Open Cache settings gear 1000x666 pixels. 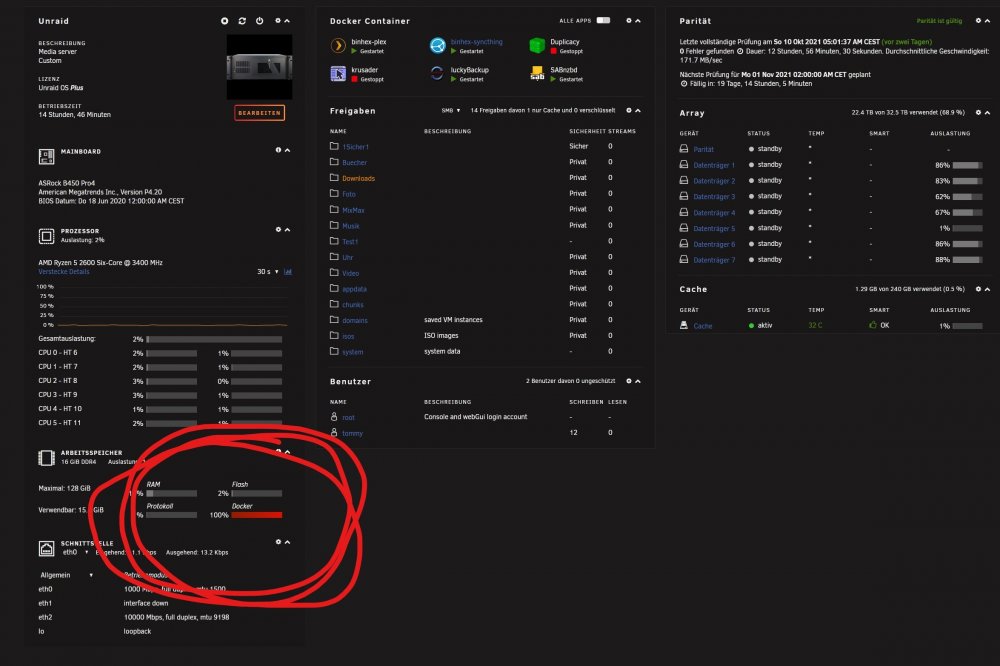[978, 289]
